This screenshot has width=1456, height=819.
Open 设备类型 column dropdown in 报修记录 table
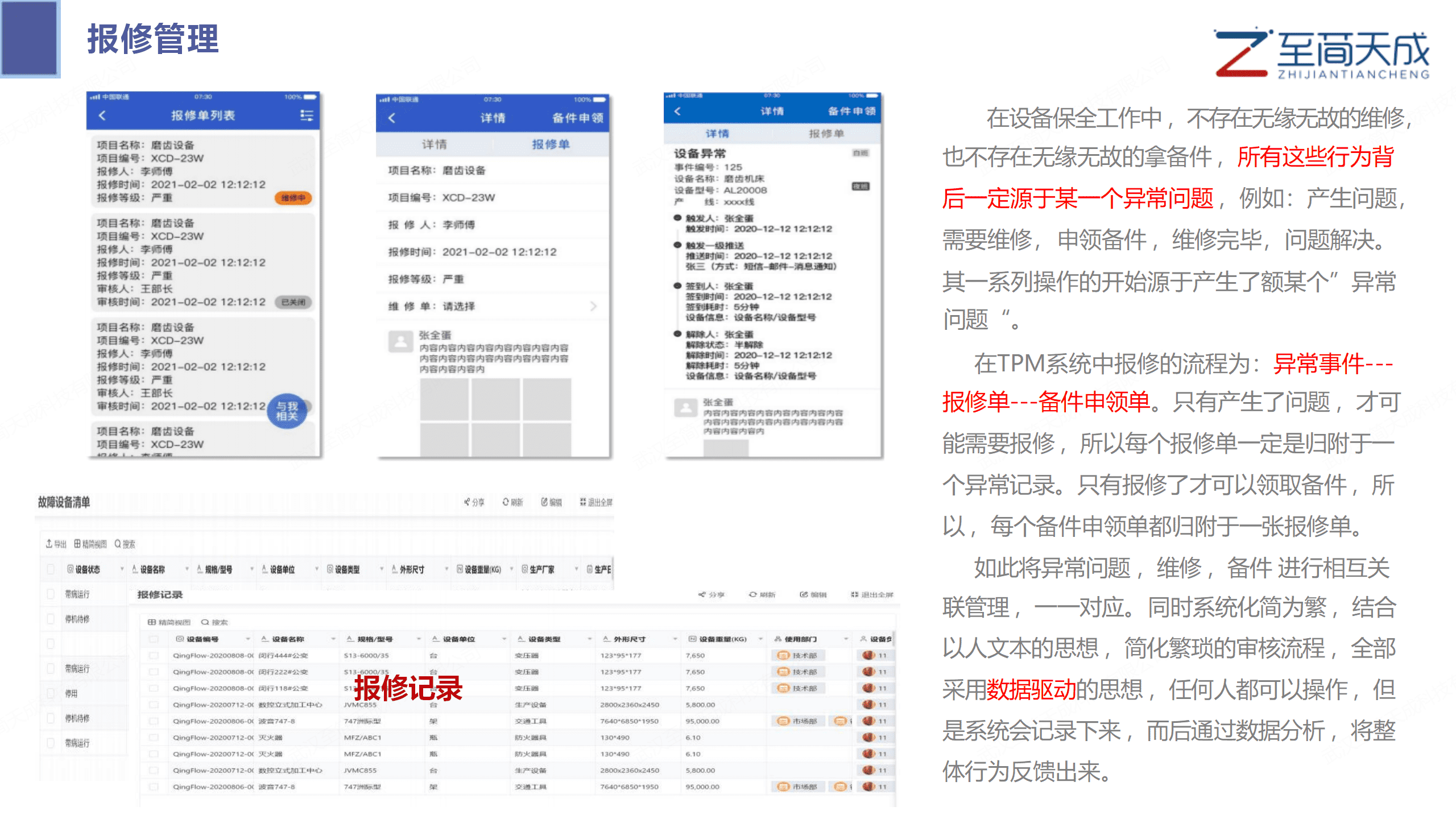click(x=590, y=639)
